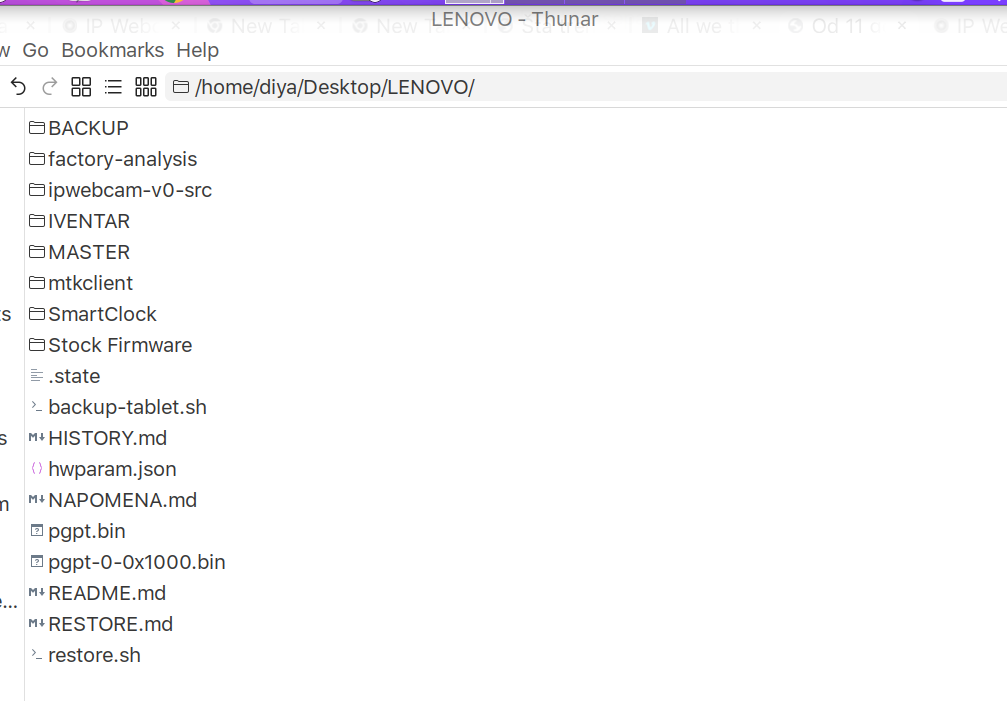Click the factory-analysis folder icon
Viewport: 1007px width, 701px height.
37,159
